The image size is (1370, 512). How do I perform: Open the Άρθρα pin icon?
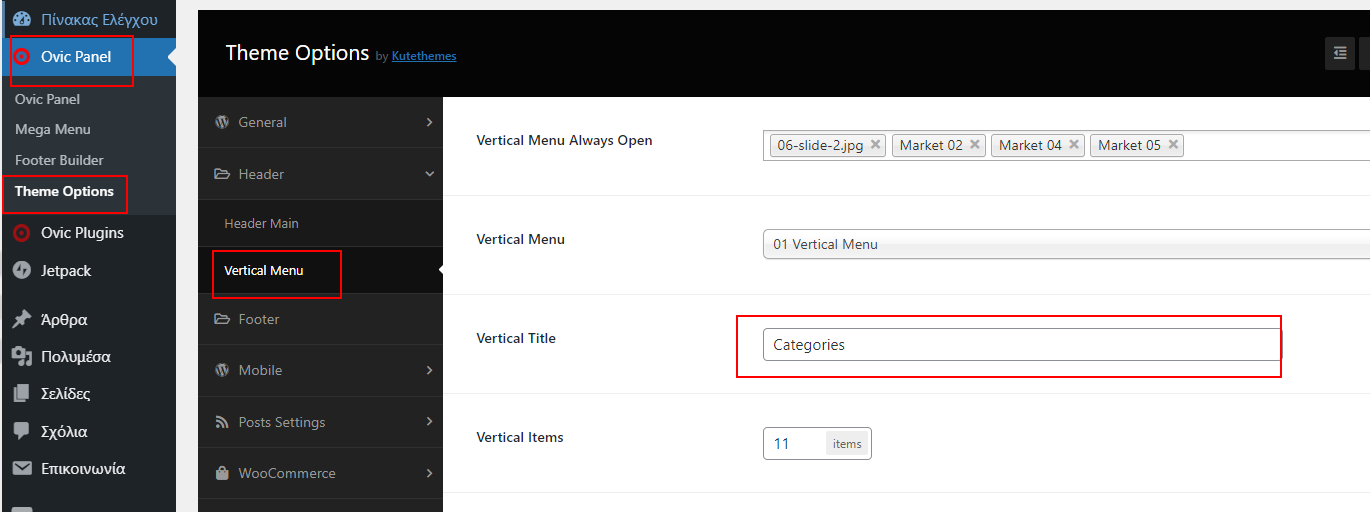pyautogui.click(x=22, y=320)
